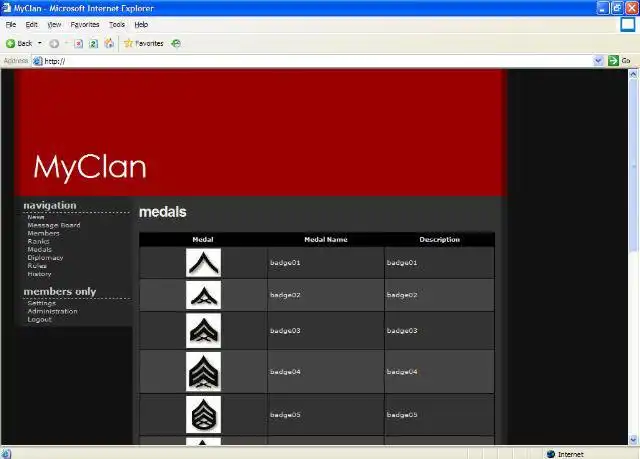Open the File menu
The image size is (640, 459).
pyautogui.click(x=11, y=24)
